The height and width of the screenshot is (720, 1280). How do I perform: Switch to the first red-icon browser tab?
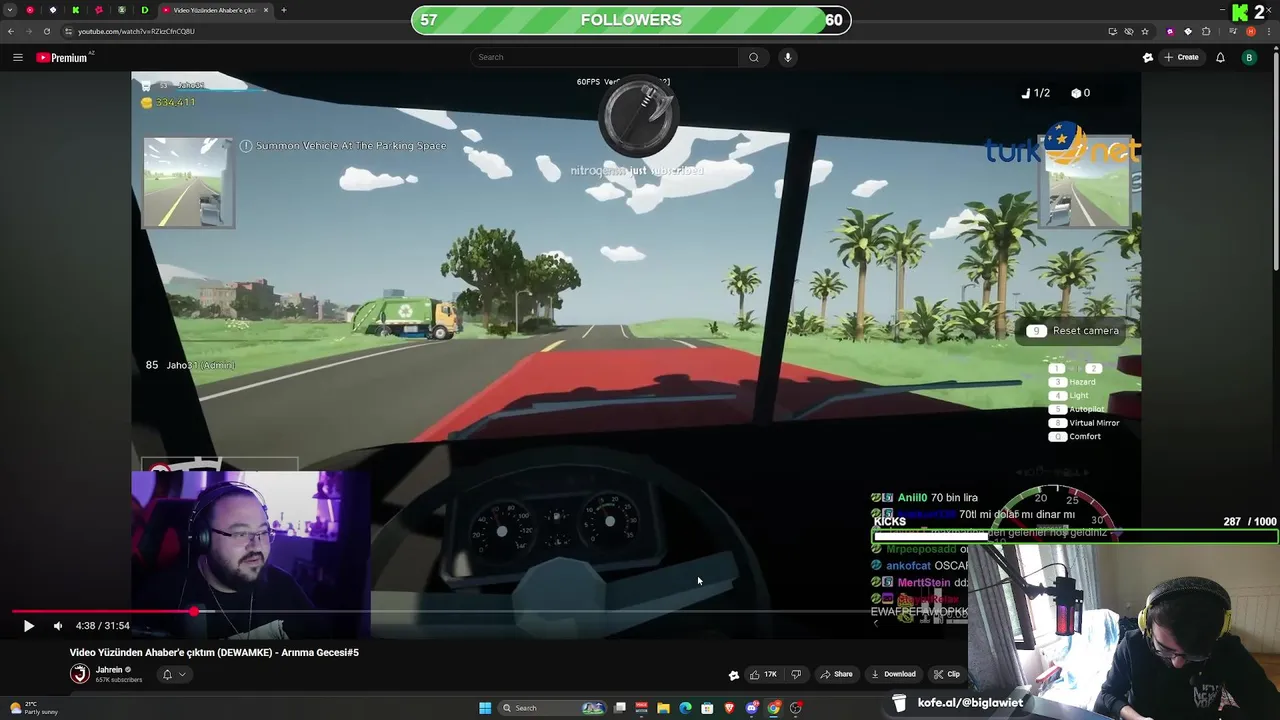30,10
